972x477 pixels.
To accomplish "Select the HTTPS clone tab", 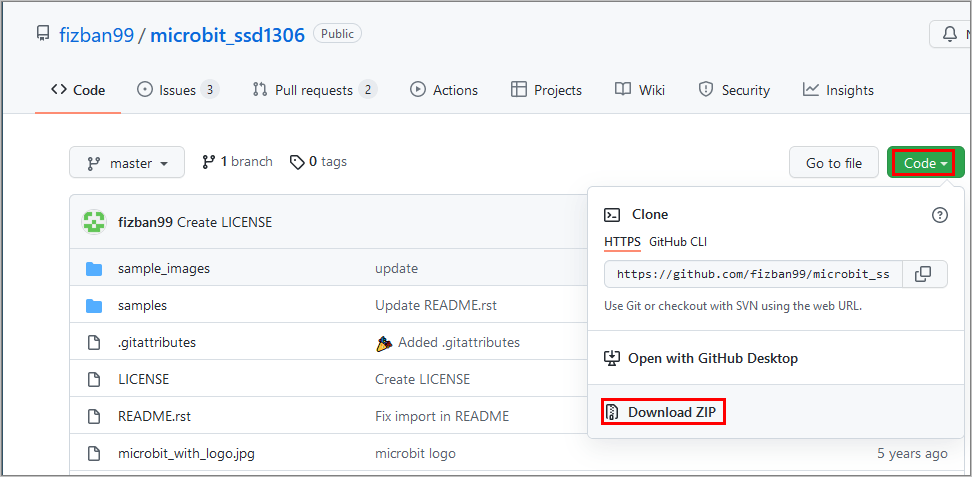I will [x=622, y=242].
